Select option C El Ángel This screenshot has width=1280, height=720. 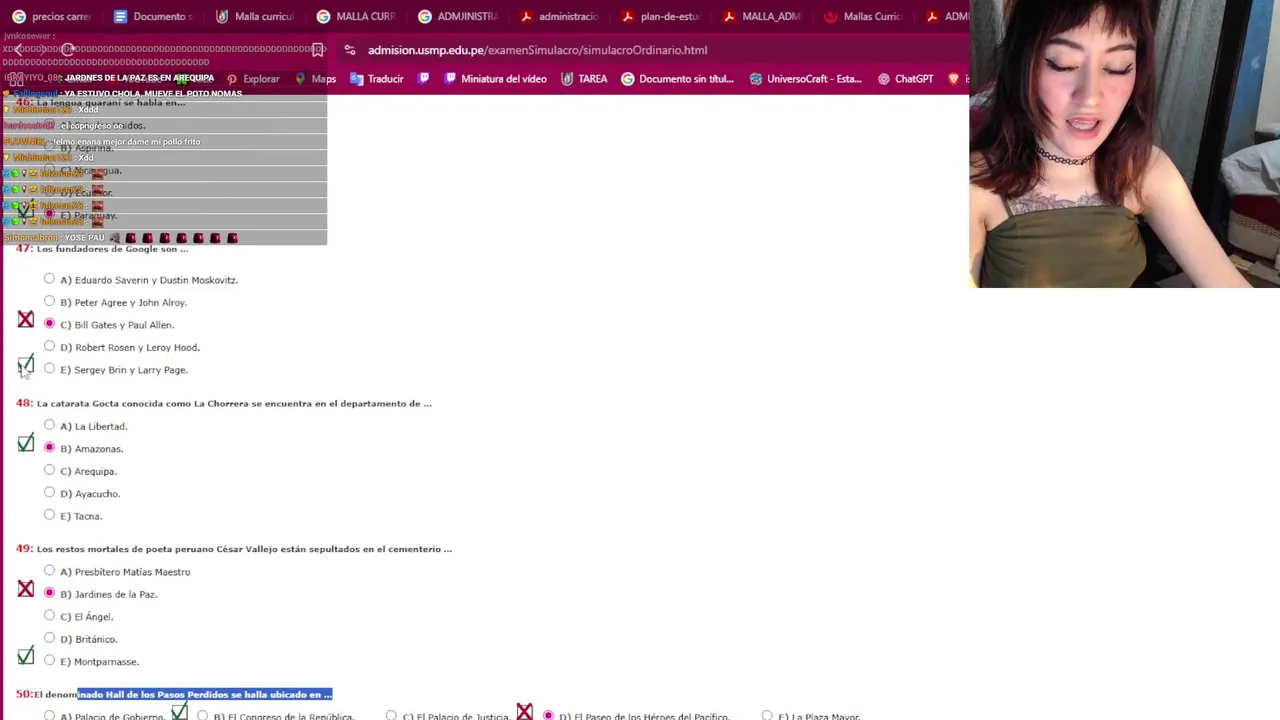coord(49,616)
